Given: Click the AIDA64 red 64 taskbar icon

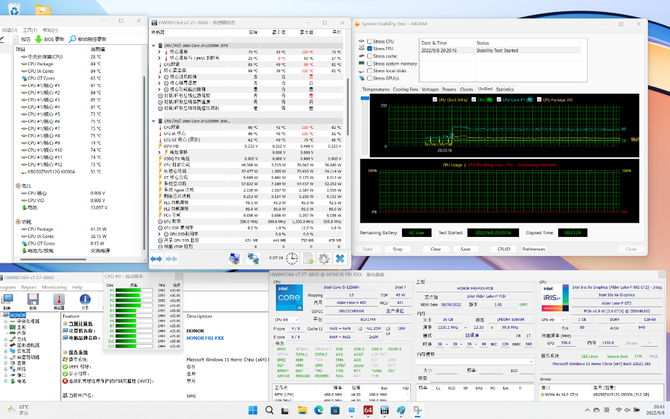Looking at the screenshot, I should click(x=368, y=410).
